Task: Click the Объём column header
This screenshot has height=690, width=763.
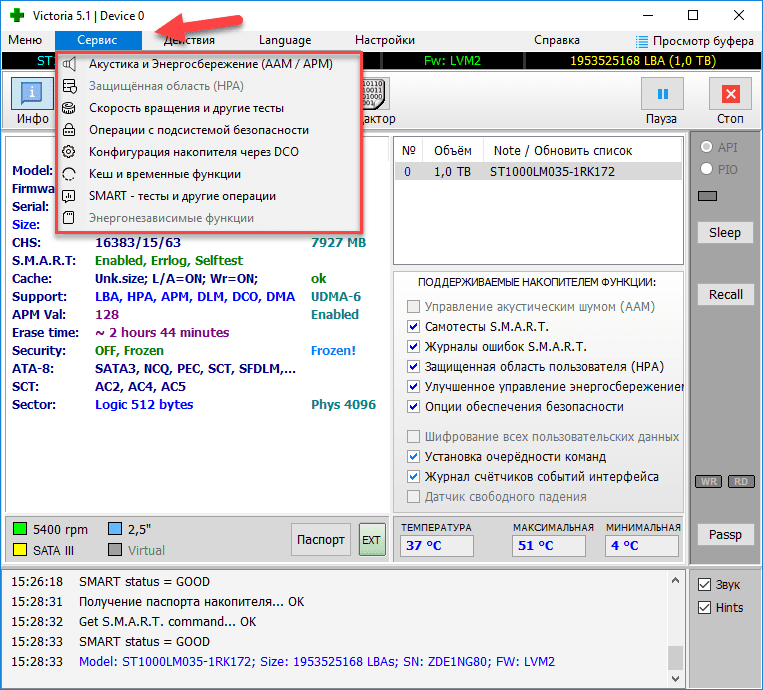Action: pyautogui.click(x=453, y=151)
